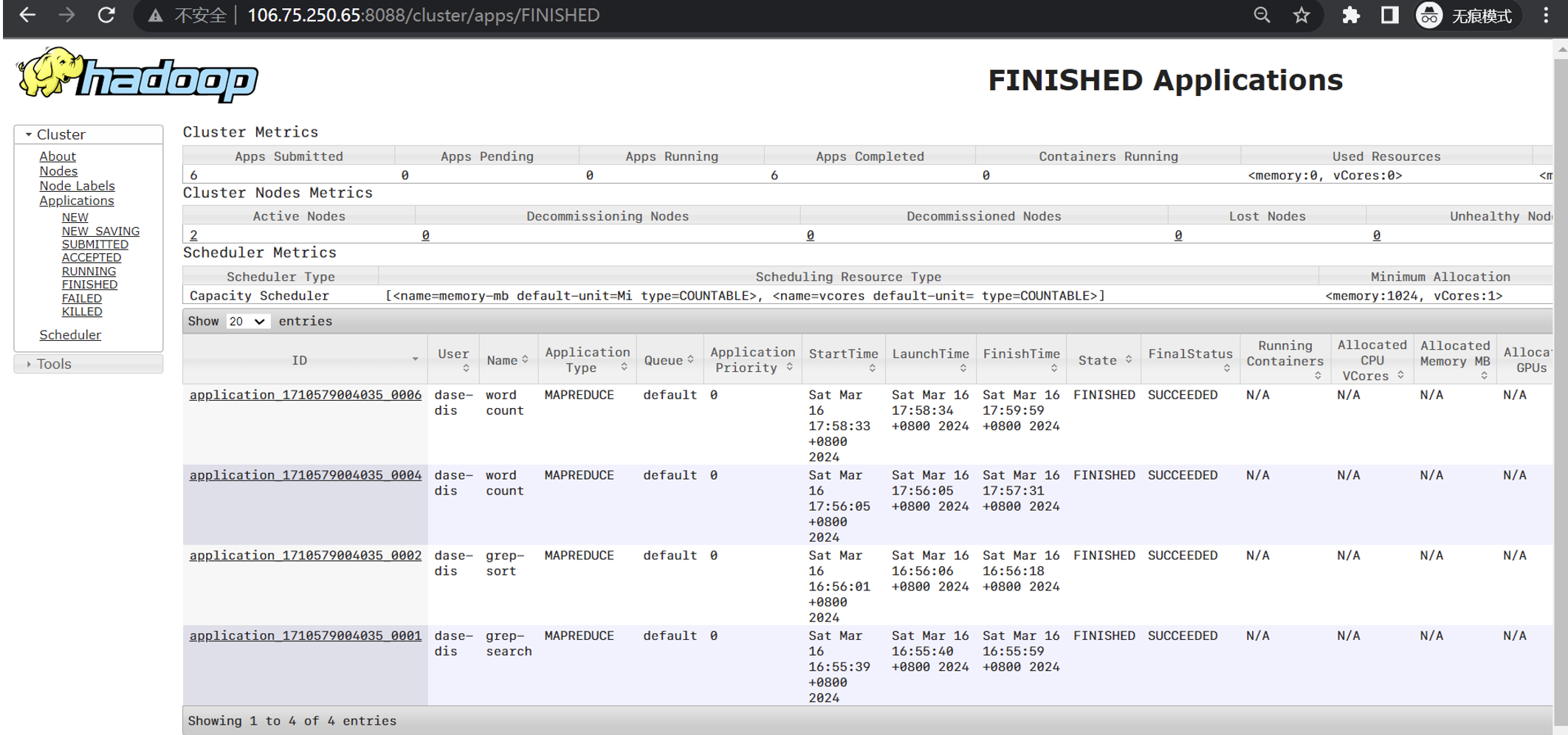Click the Lost Nodes 0 link
This screenshot has height=735, width=1568.
pyautogui.click(x=1177, y=235)
